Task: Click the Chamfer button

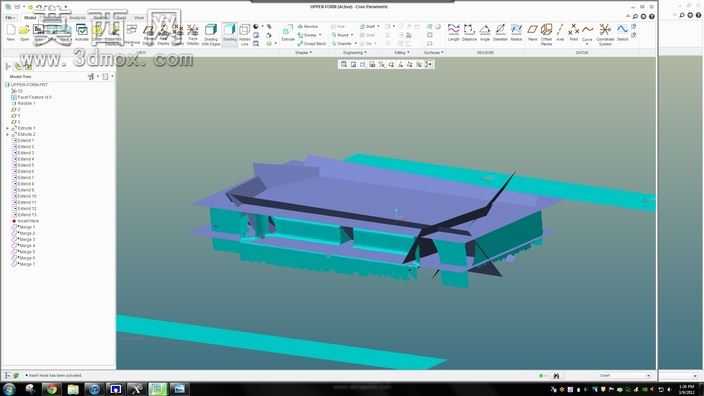Action: tap(342, 44)
